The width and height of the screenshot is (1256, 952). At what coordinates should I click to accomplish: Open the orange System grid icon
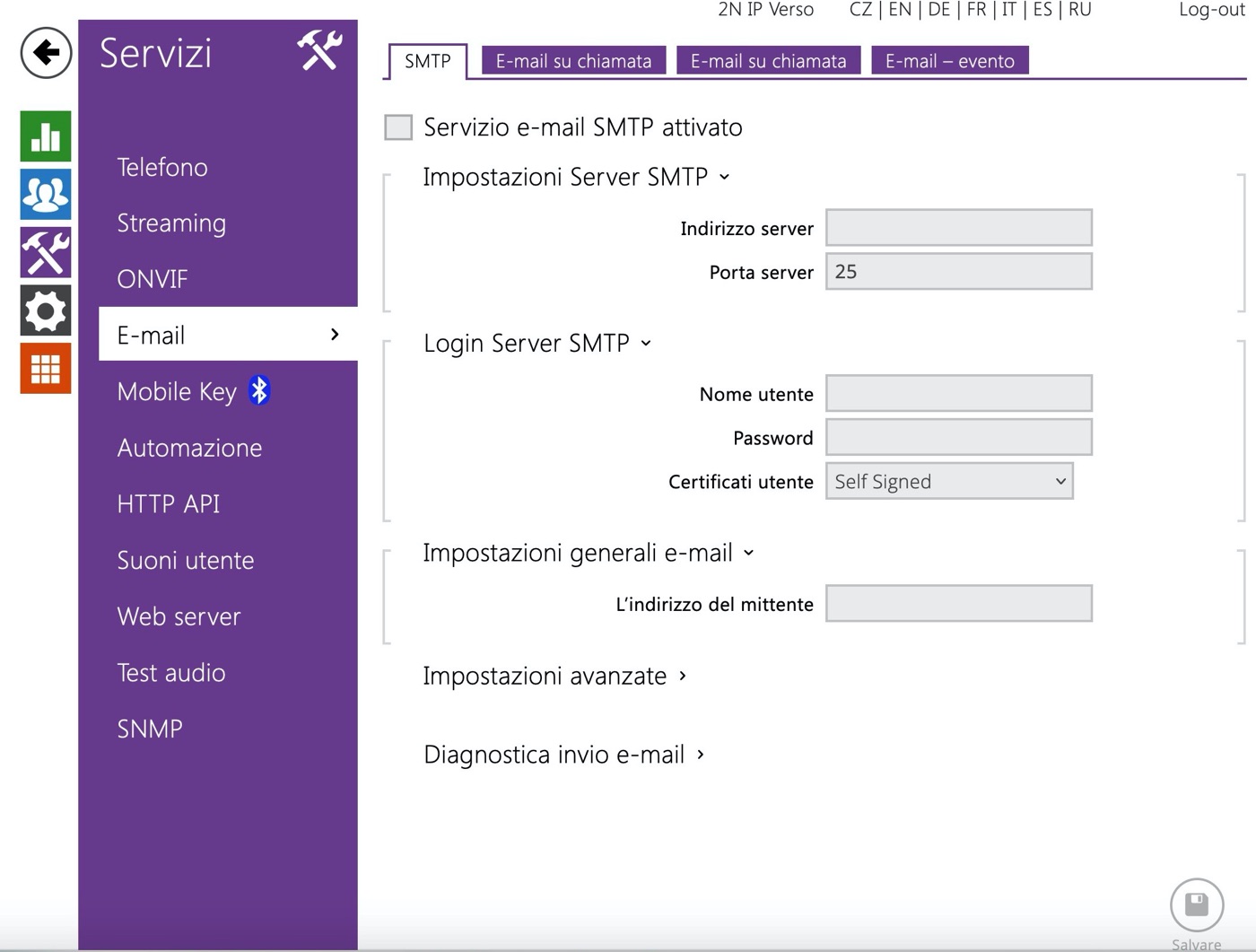(x=46, y=368)
